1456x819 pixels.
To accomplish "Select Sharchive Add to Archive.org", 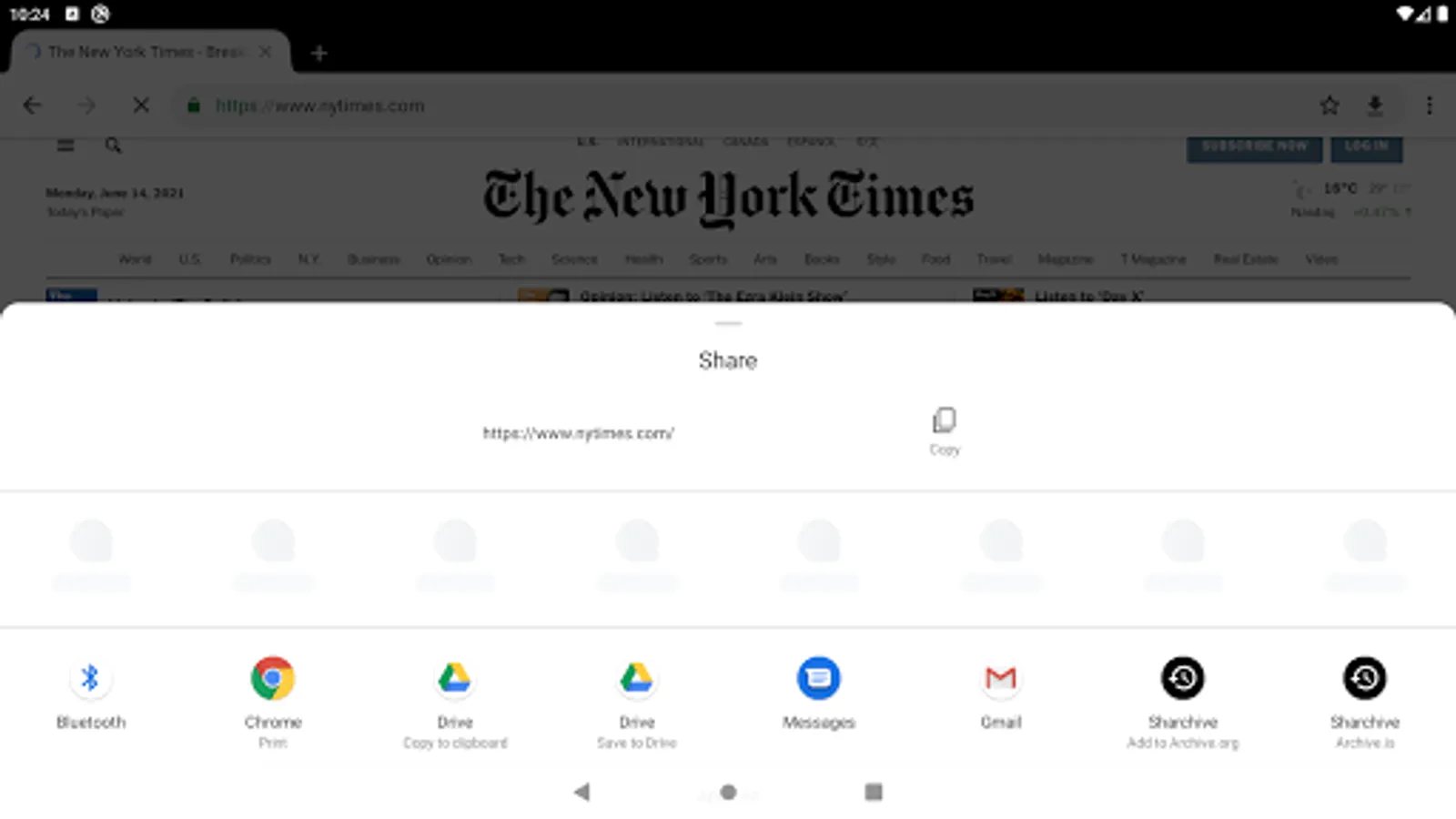I will [1183, 702].
